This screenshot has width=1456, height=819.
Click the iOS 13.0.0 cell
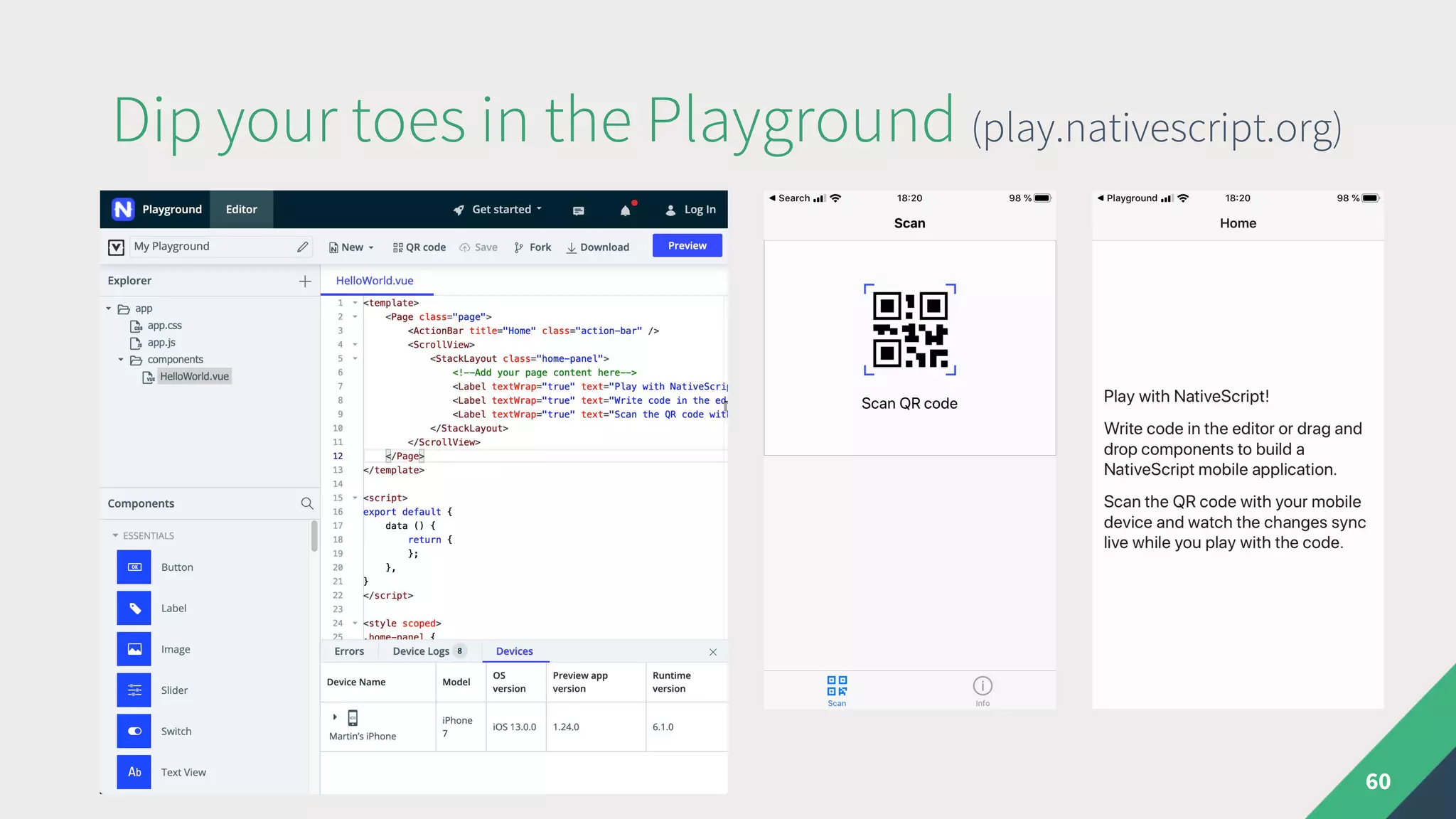click(x=515, y=727)
